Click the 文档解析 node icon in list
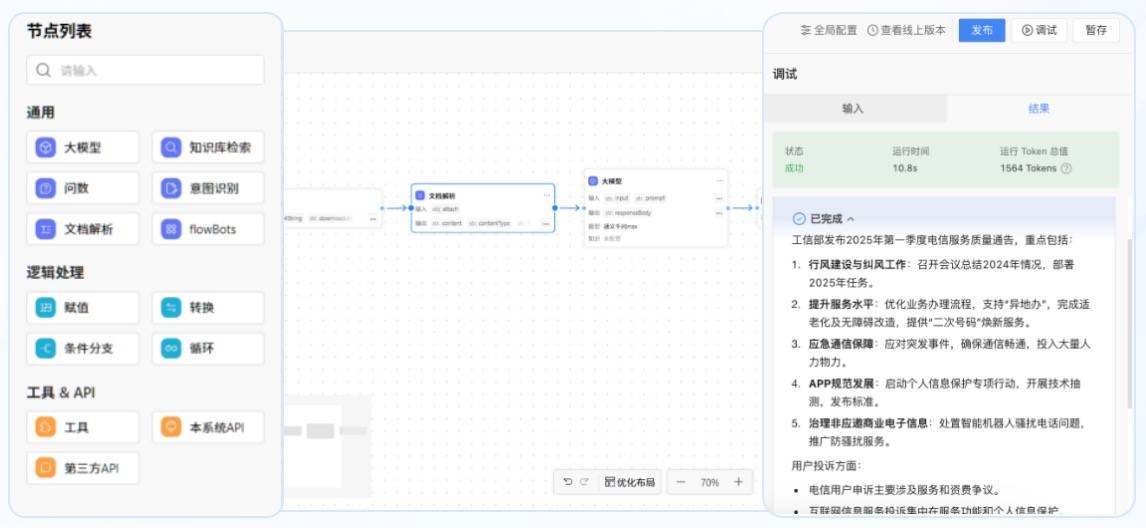 click(x=45, y=230)
